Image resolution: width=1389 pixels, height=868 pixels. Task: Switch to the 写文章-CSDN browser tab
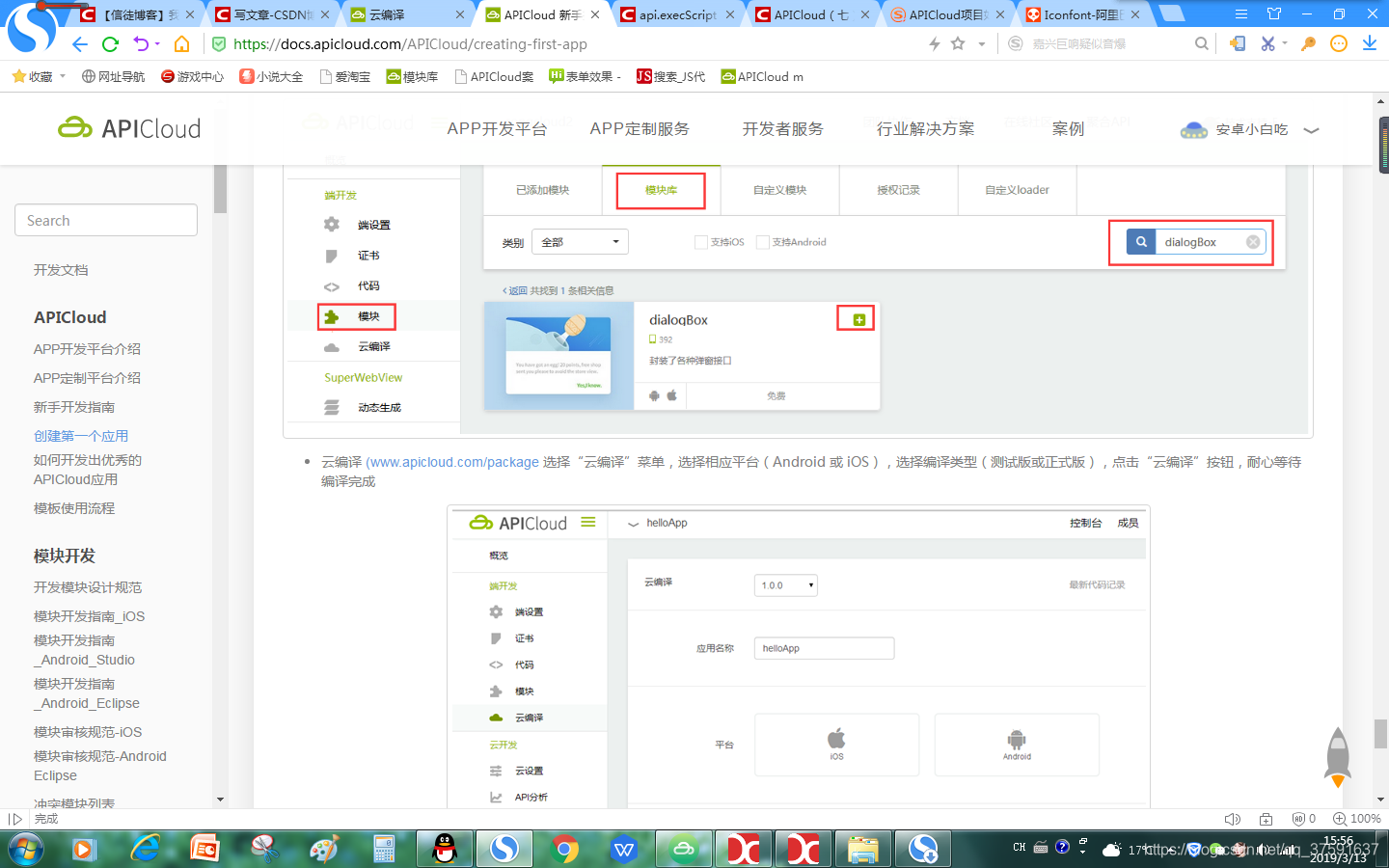(x=274, y=14)
